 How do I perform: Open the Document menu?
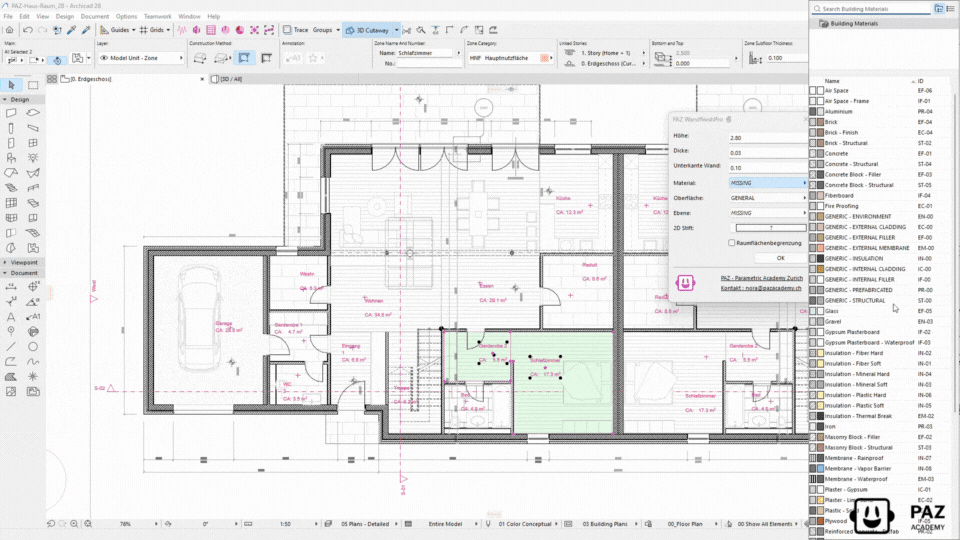pos(95,17)
